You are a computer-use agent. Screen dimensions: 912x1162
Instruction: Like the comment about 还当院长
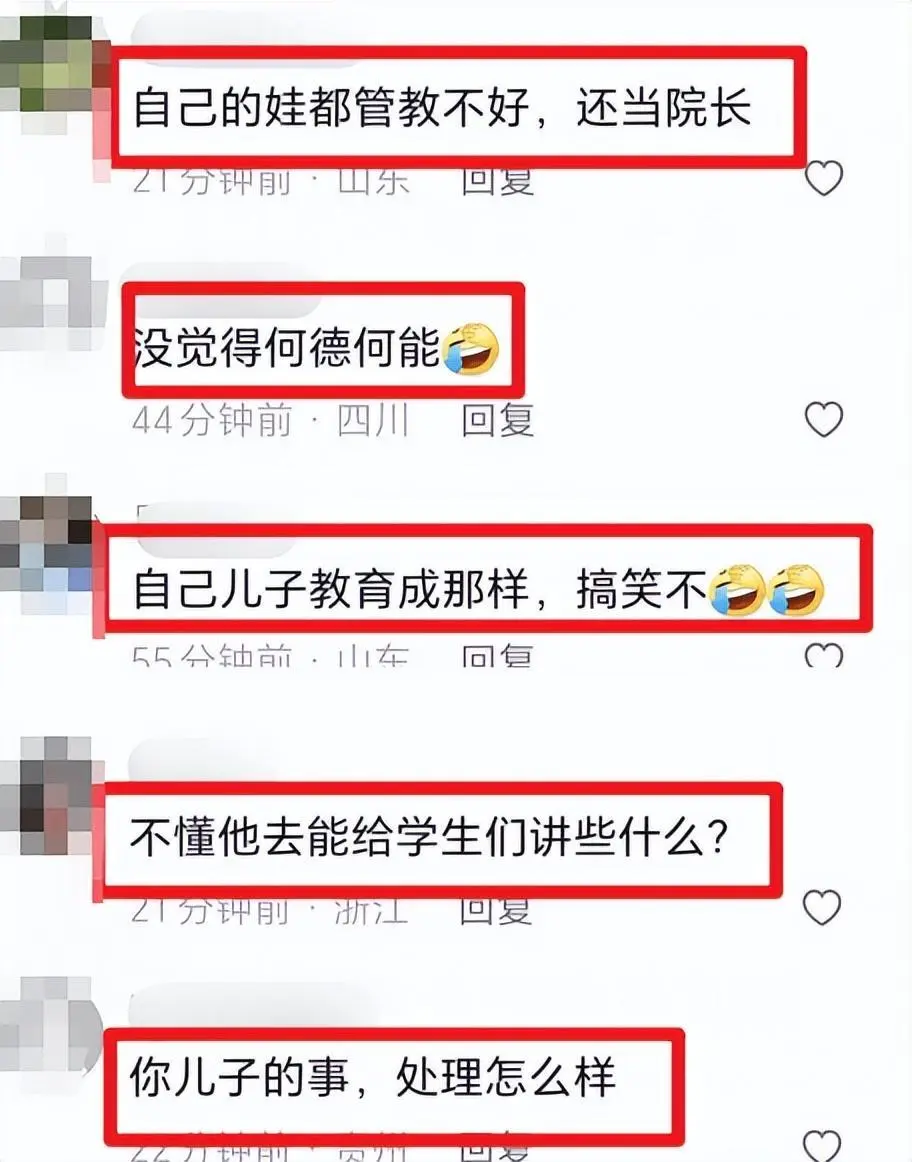[x=824, y=178]
